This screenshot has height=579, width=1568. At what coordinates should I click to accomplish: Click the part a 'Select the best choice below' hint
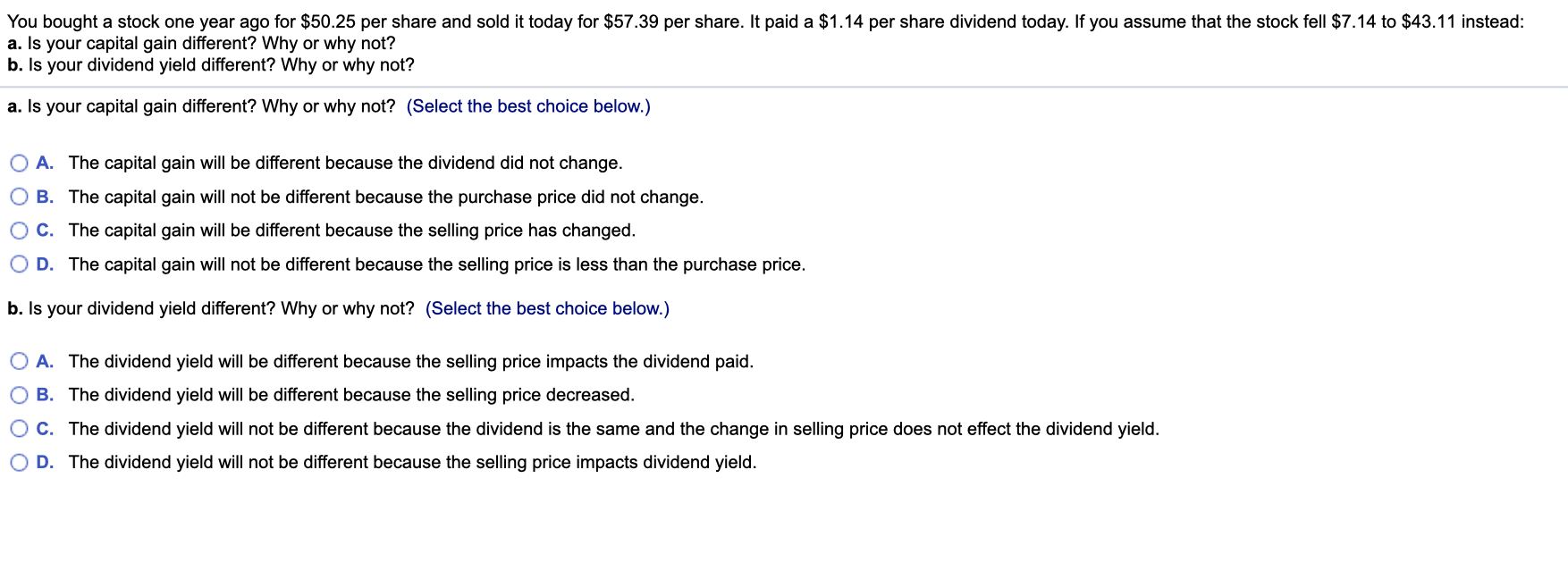coord(528,106)
